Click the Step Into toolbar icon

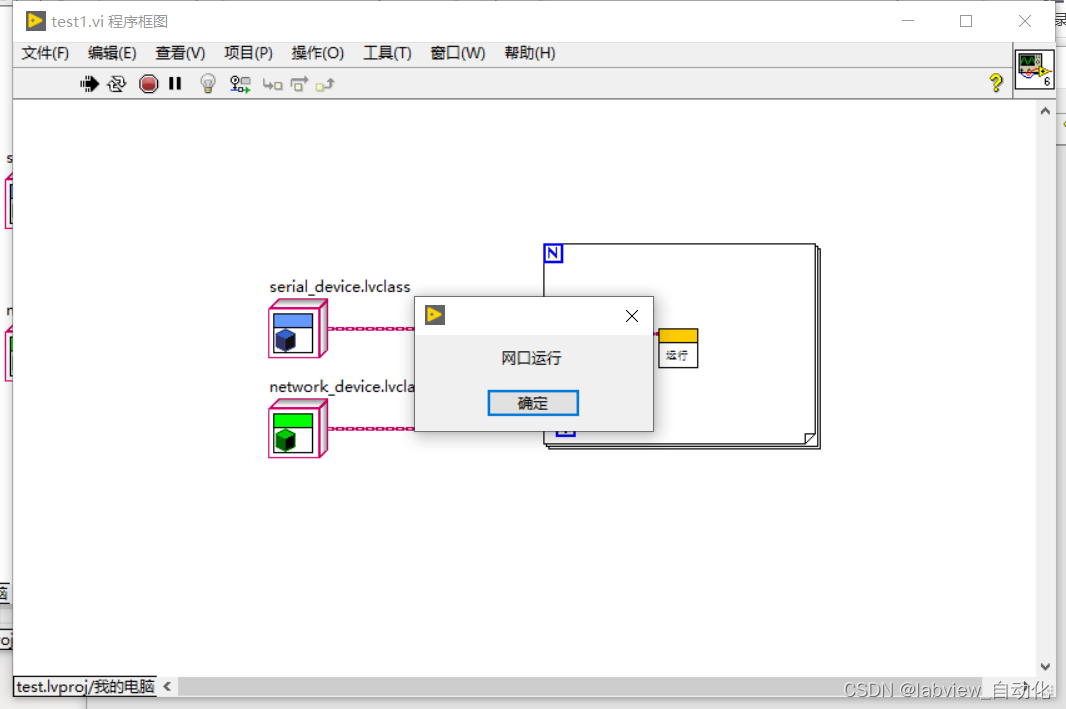point(273,84)
